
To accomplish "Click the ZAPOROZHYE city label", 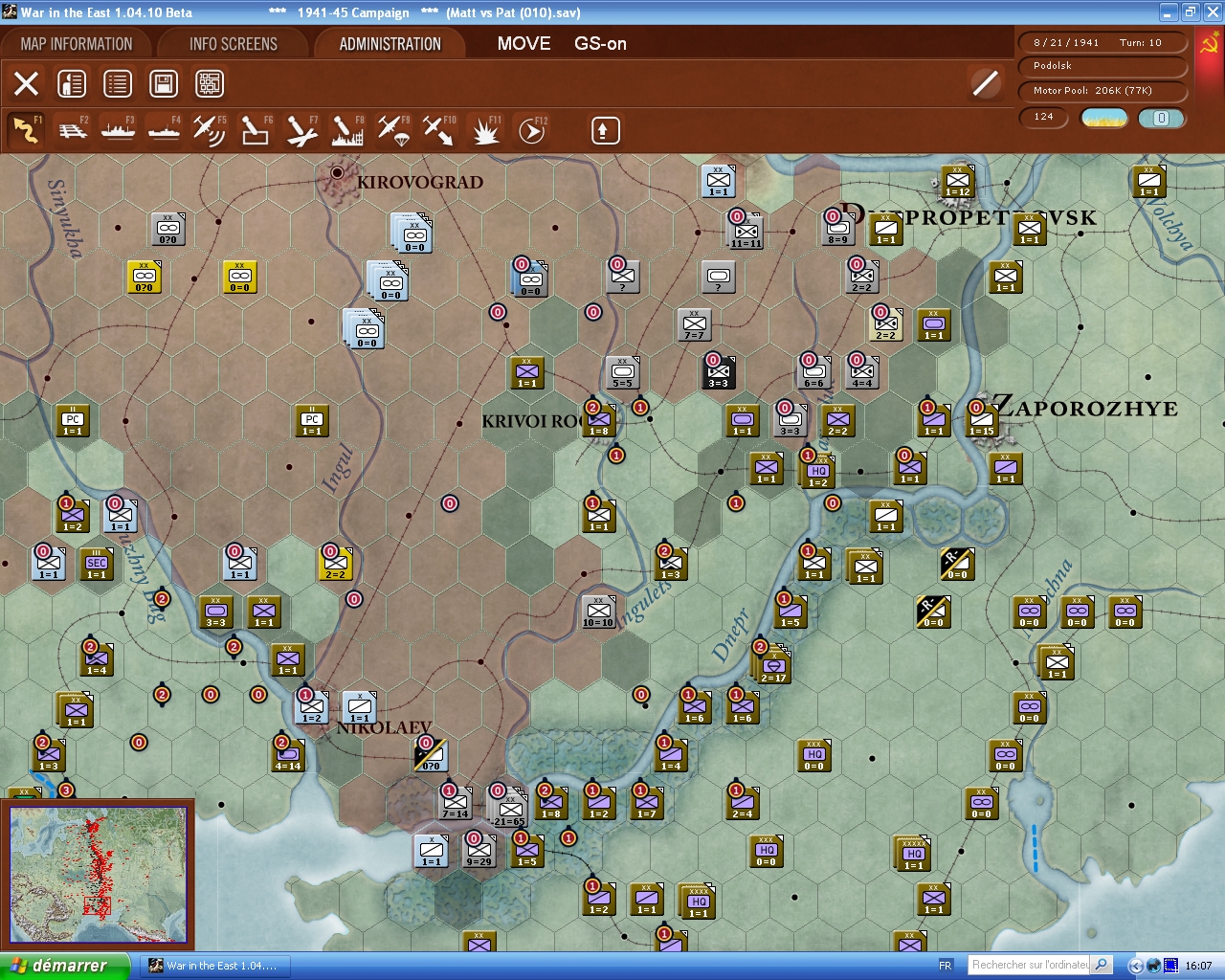I will [1086, 407].
